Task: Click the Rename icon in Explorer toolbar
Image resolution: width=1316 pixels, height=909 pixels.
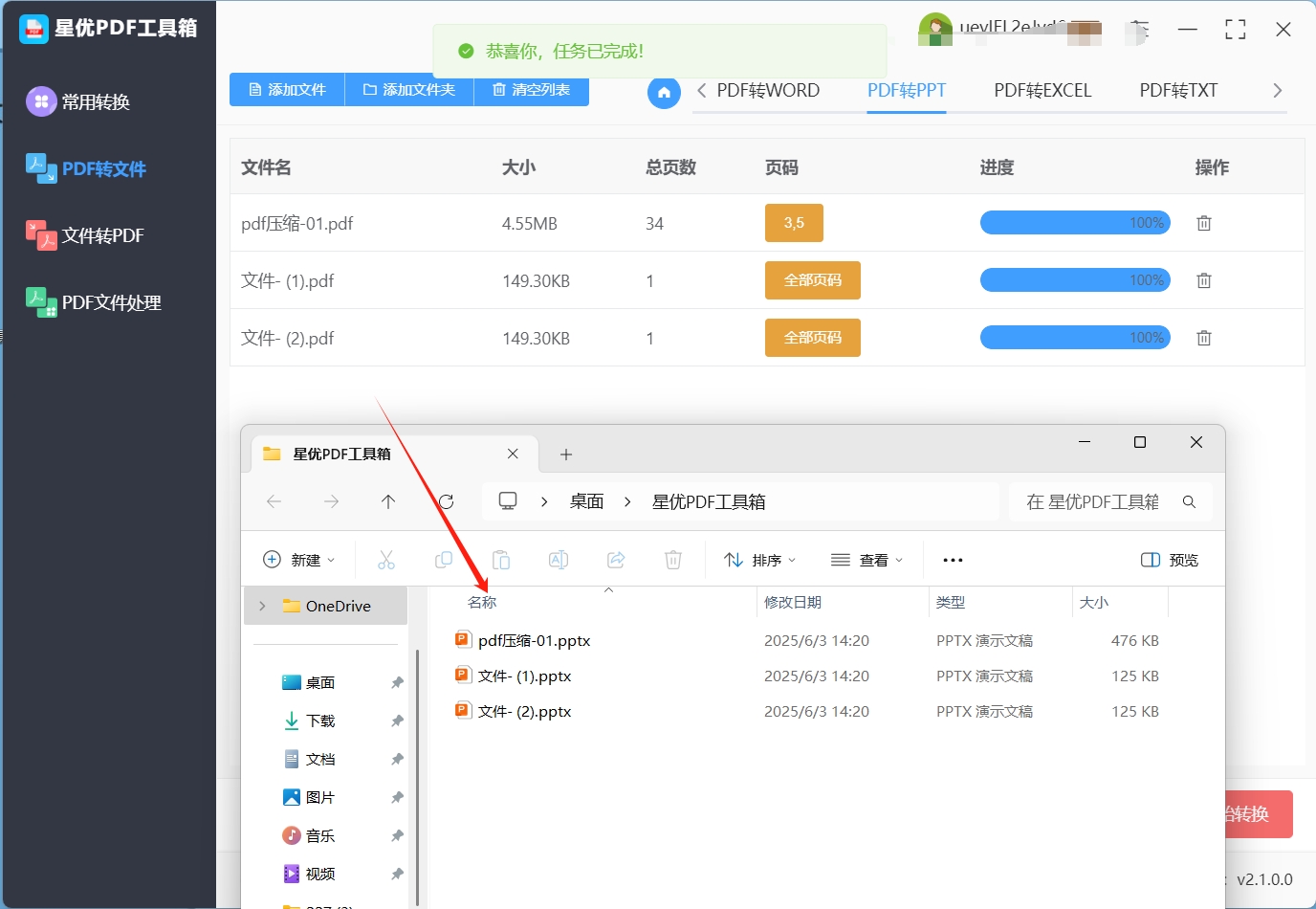Action: 559,560
